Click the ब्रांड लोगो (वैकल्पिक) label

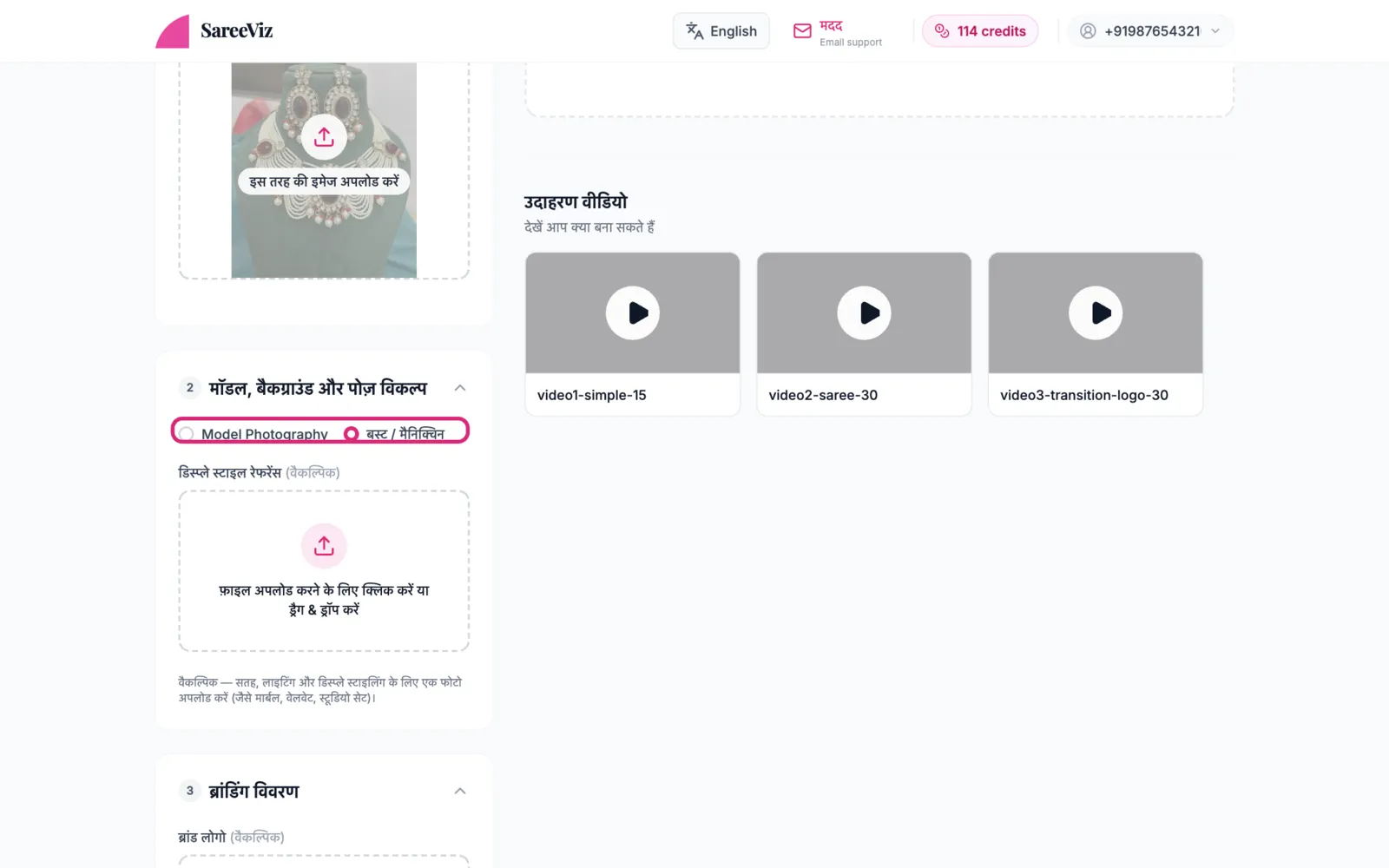tap(231, 838)
